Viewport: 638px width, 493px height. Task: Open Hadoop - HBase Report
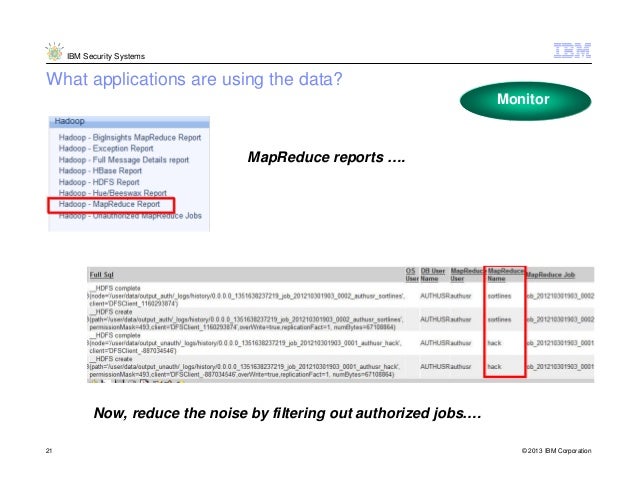[x=100, y=171]
